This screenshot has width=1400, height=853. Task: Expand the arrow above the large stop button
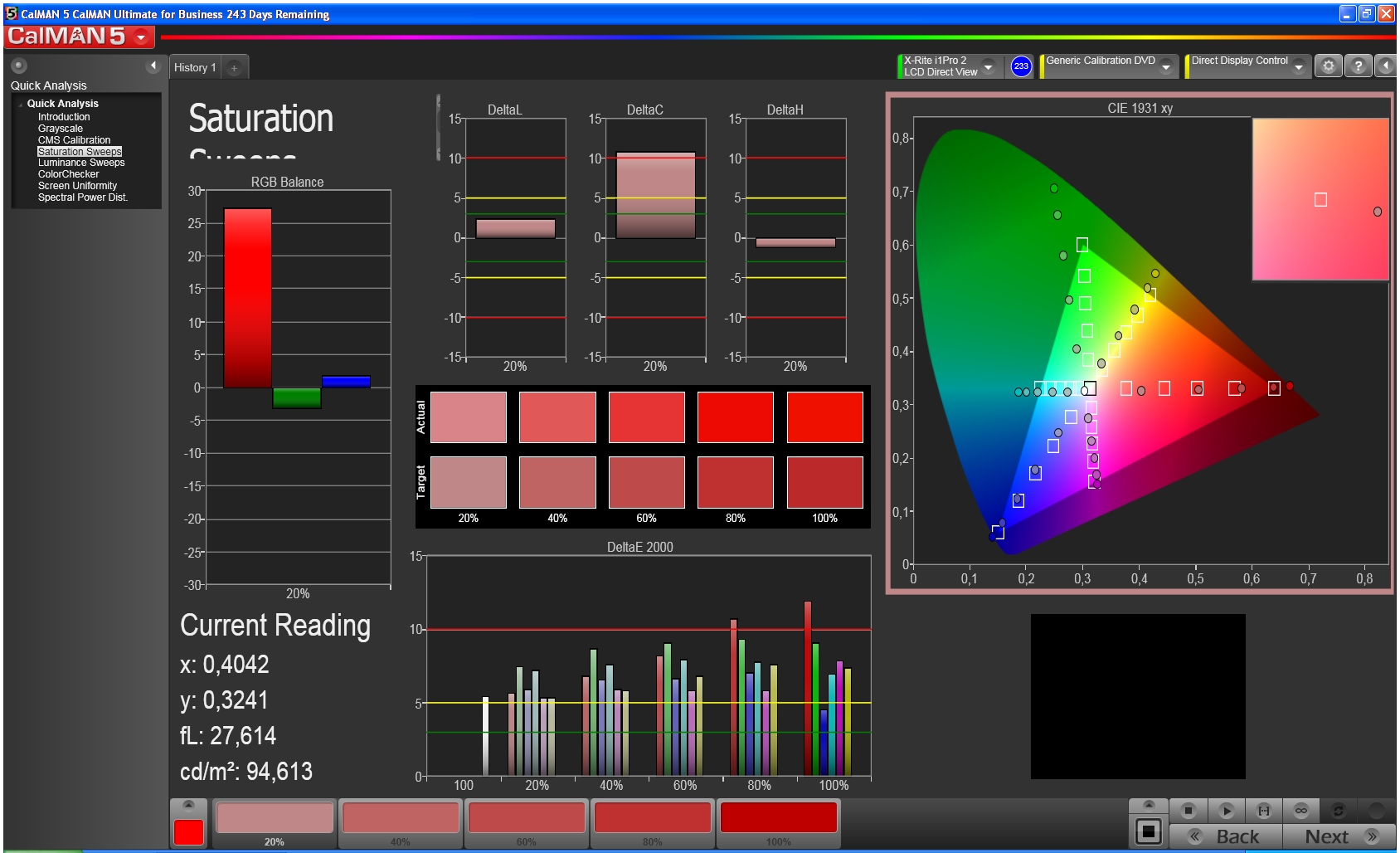[x=1149, y=806]
